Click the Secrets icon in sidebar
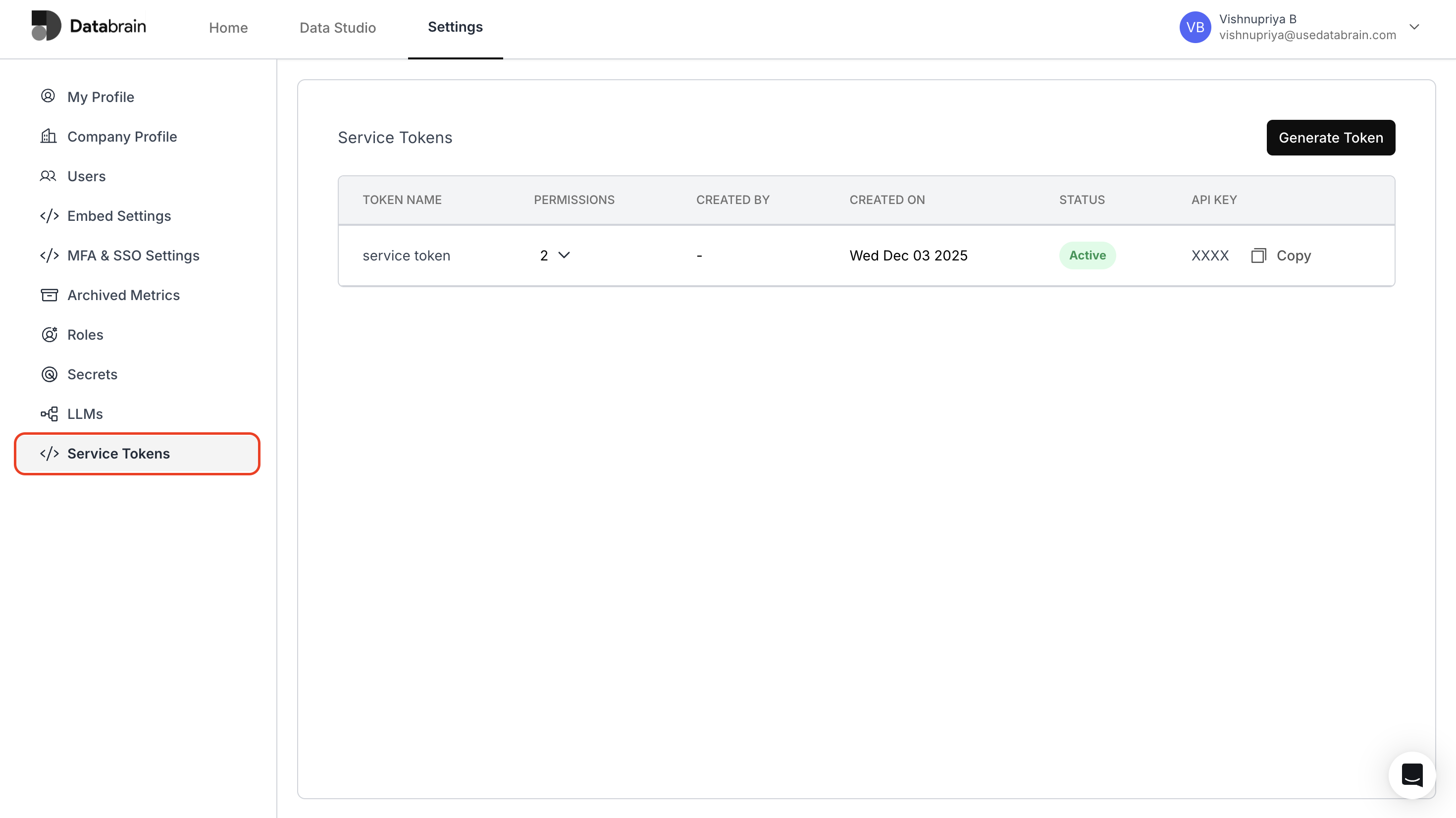The width and height of the screenshot is (1456, 818). tap(49, 374)
